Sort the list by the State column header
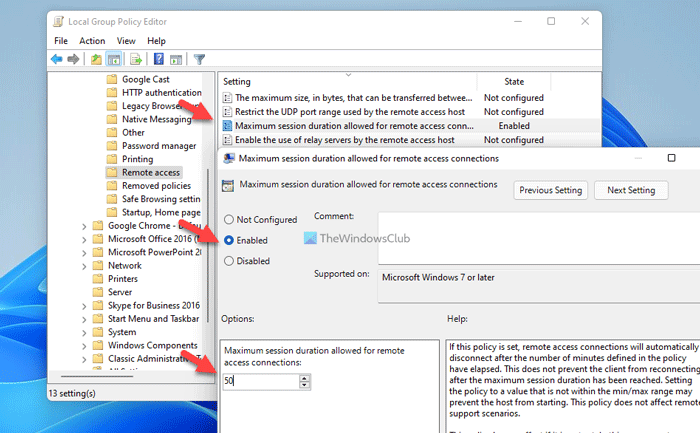This screenshot has width=700, height=433. pos(514,82)
